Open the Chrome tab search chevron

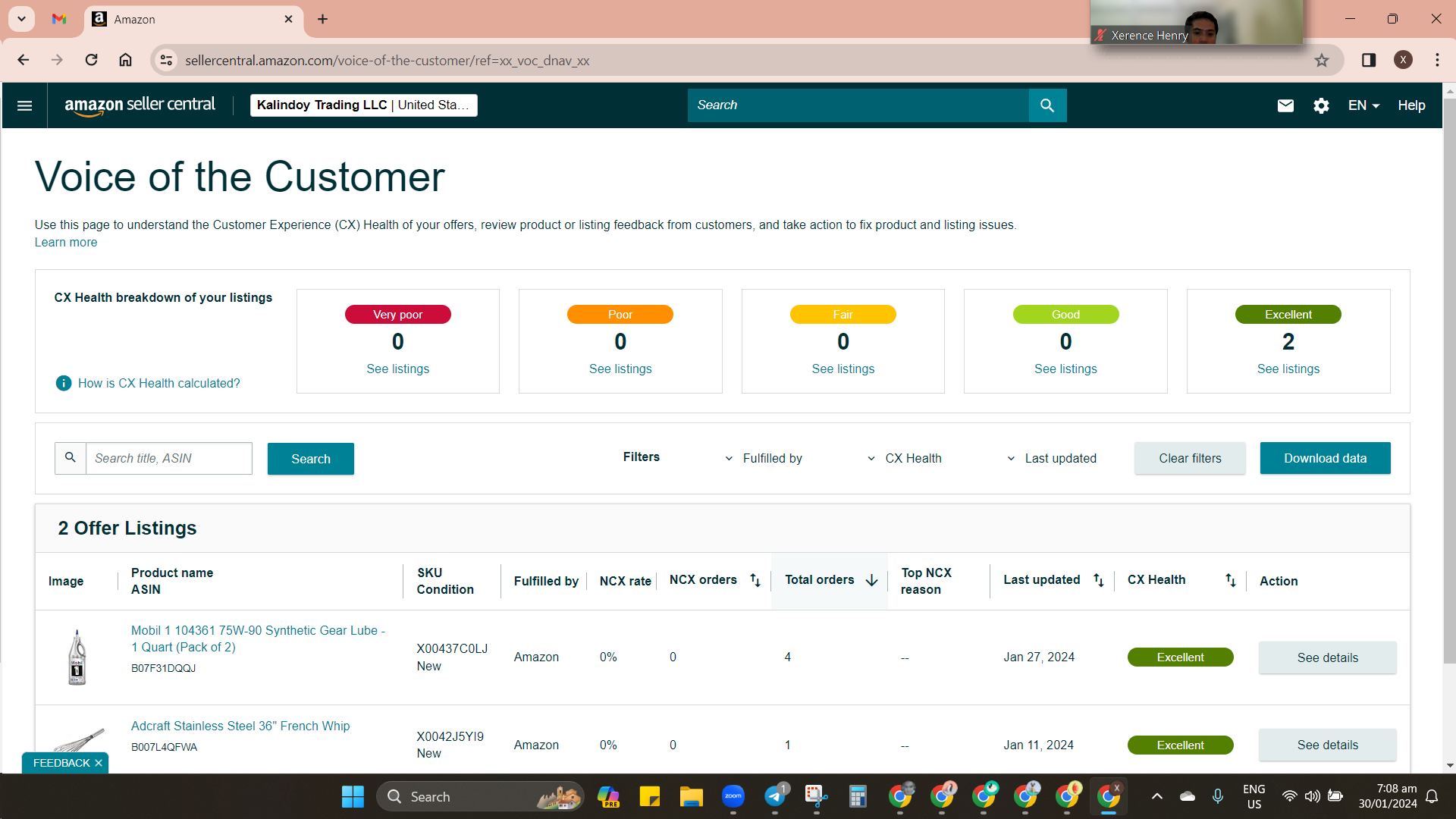click(x=22, y=19)
